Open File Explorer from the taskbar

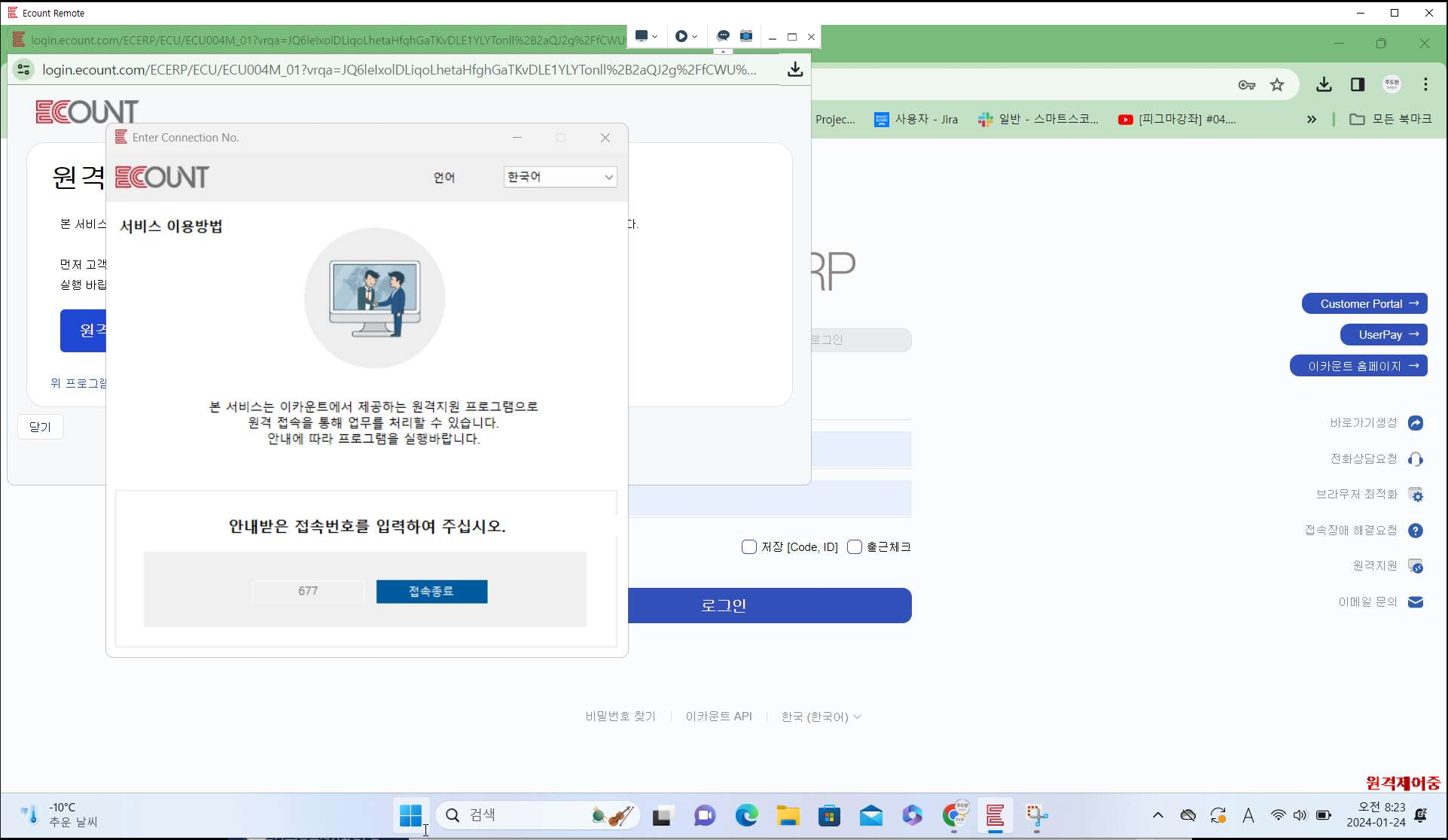click(788, 815)
